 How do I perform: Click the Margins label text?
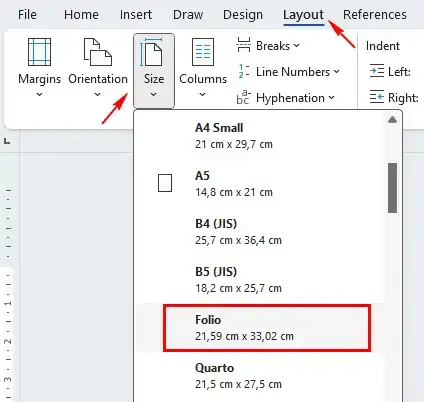click(x=39, y=79)
